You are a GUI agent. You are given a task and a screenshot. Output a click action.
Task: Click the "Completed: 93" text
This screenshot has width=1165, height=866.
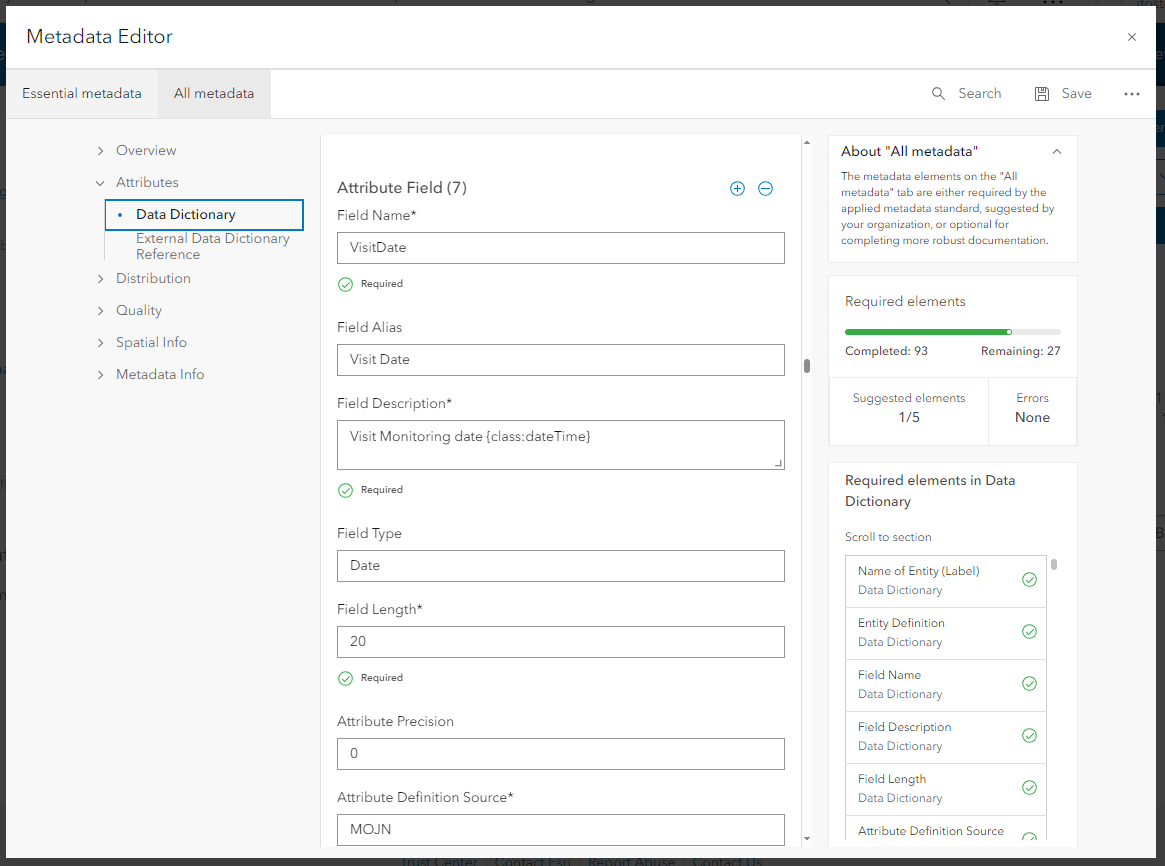[886, 351]
